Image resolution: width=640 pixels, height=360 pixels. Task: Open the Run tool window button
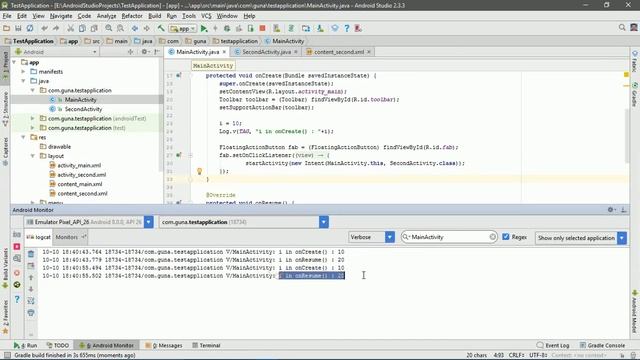[x=25, y=345]
